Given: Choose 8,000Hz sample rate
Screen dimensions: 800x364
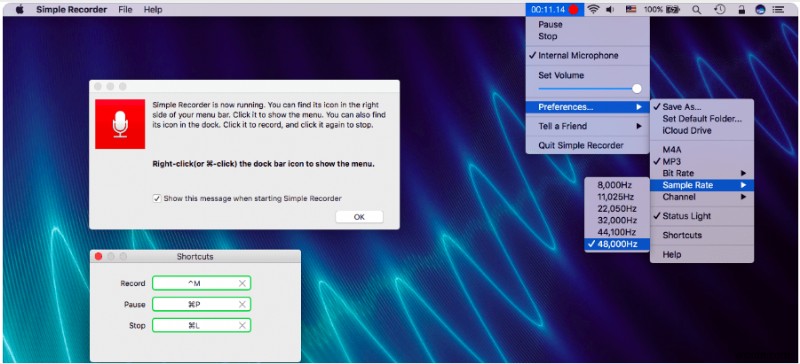Looking at the screenshot, I should 617,185.
